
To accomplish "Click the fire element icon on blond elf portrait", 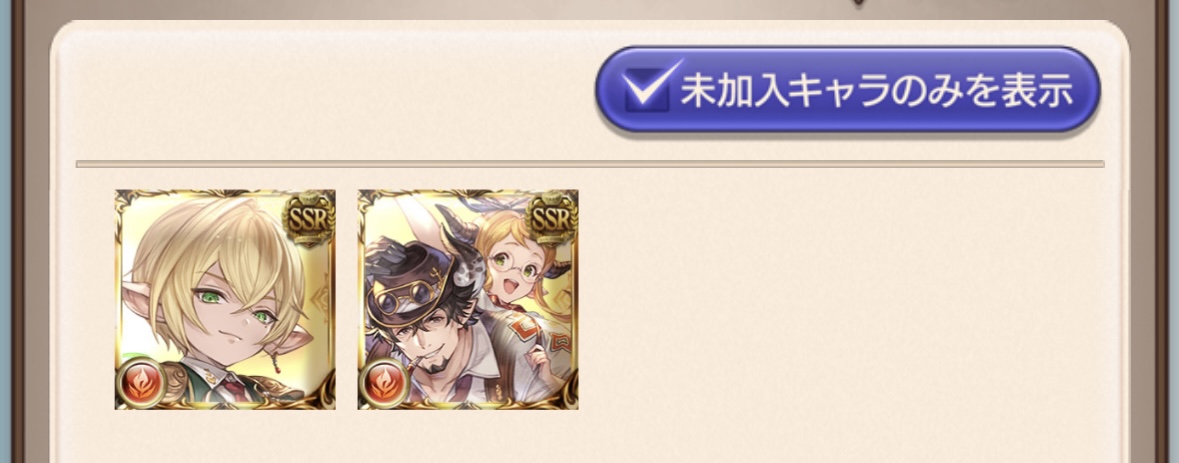I will (x=141, y=383).
